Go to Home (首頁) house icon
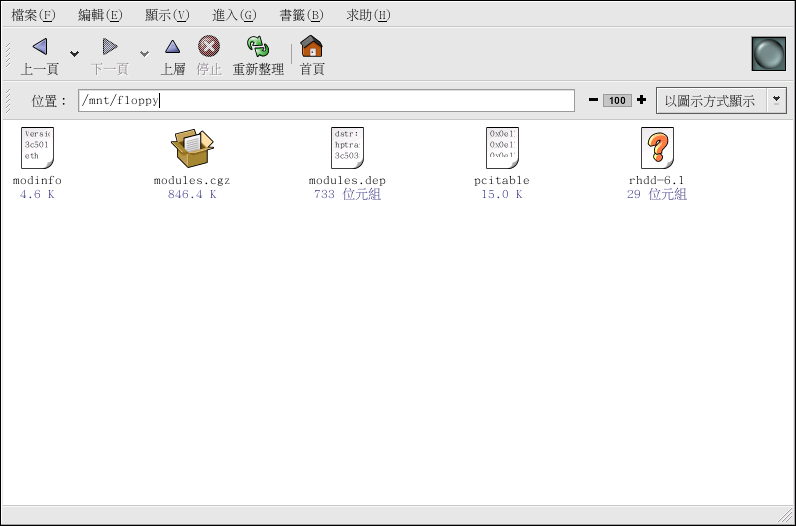Viewport: 796px width, 526px height. click(x=312, y=47)
